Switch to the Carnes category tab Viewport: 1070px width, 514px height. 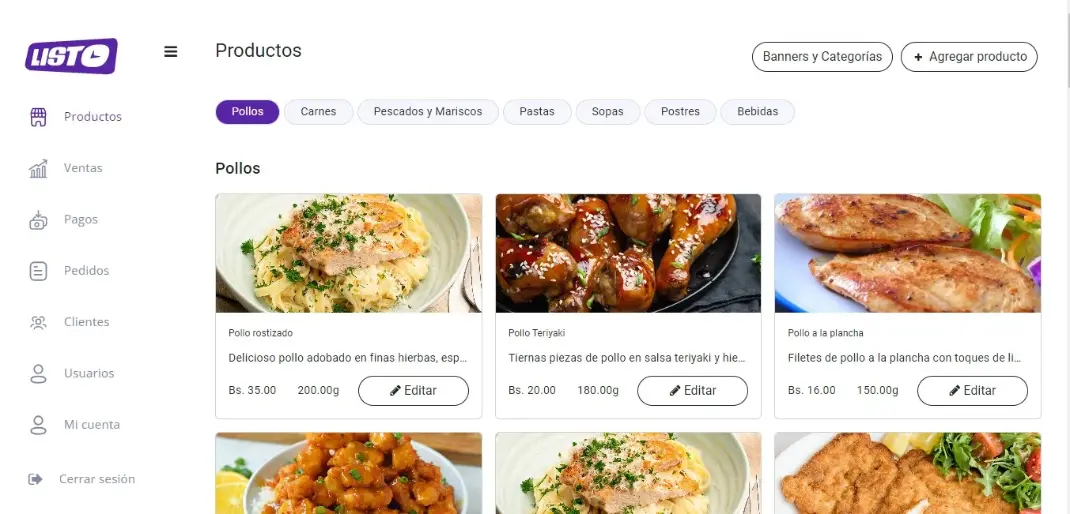pos(319,112)
